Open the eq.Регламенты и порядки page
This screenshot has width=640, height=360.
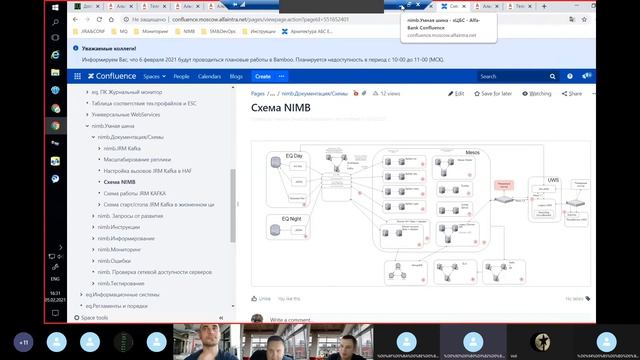(117, 306)
